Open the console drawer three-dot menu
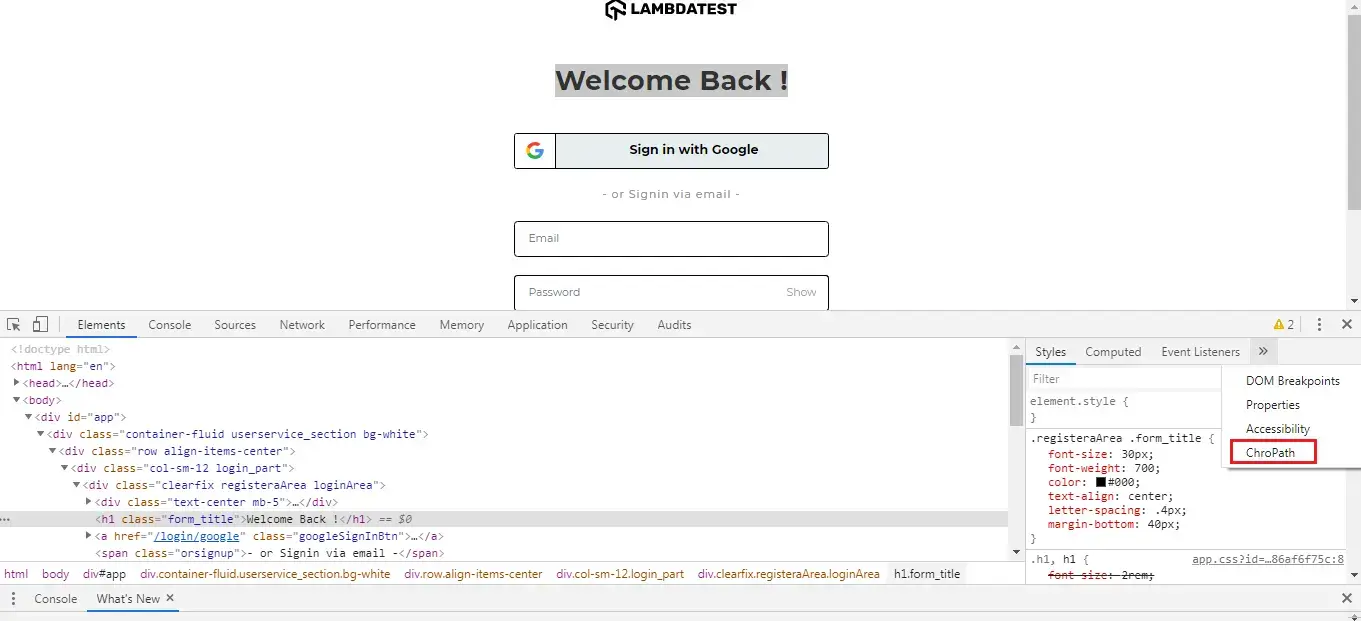Image resolution: width=1361 pixels, height=621 pixels. click(14, 599)
